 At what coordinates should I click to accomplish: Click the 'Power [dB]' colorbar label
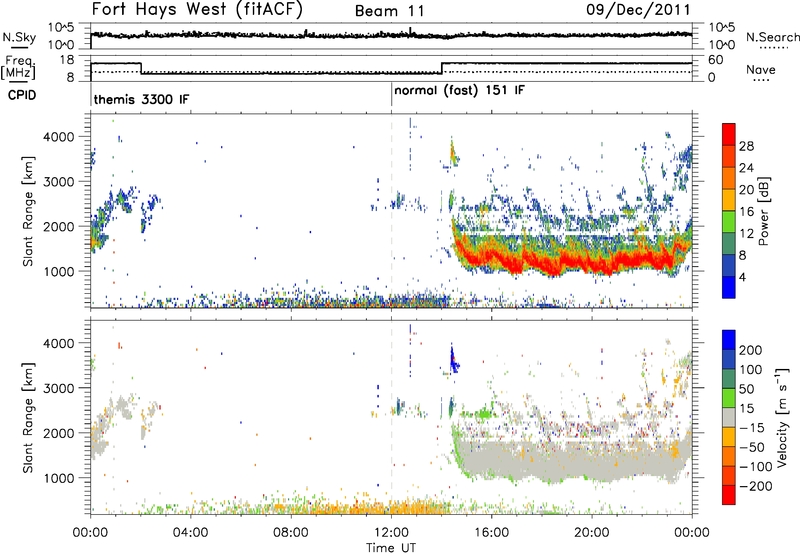763,211
